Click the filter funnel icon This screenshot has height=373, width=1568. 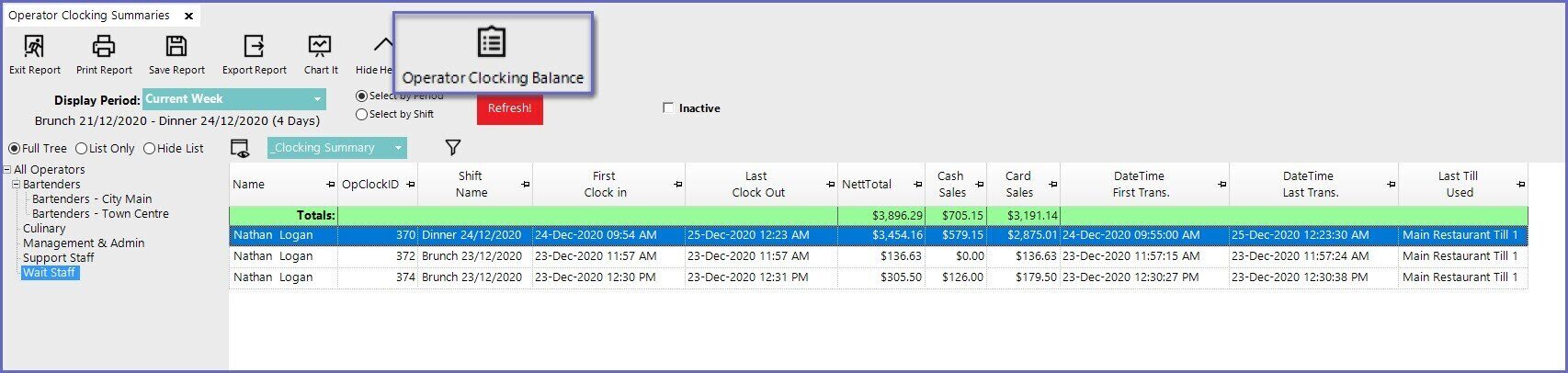click(452, 148)
